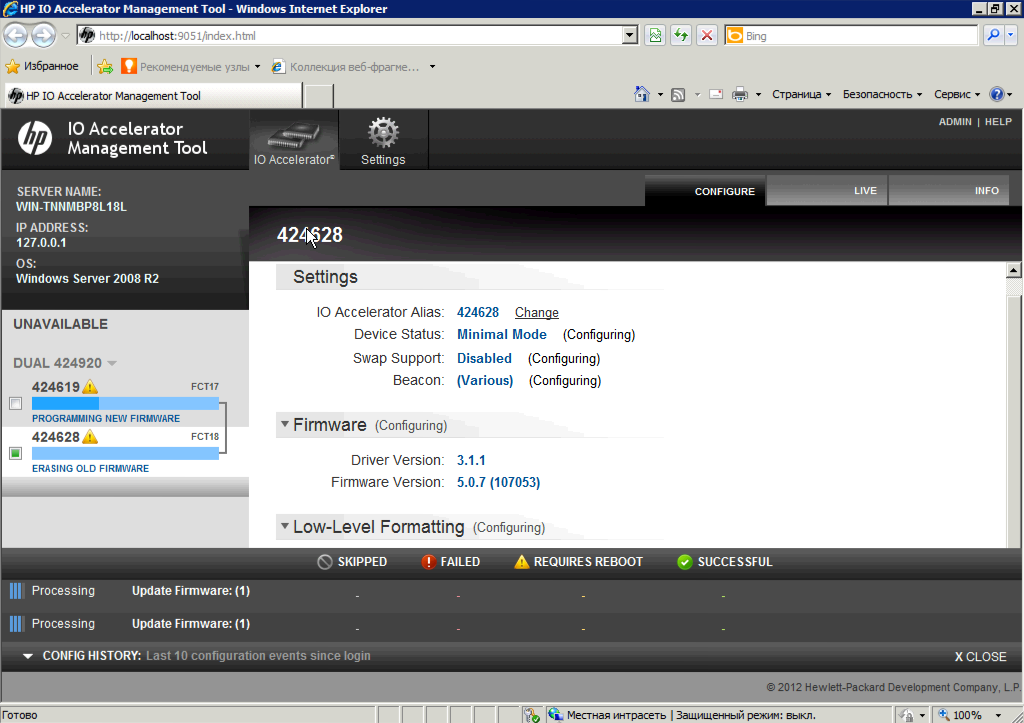The image size is (1024, 723).
Task: Click the PROGRAMMING NEW FIRMWARE status text
Action: 106,419
